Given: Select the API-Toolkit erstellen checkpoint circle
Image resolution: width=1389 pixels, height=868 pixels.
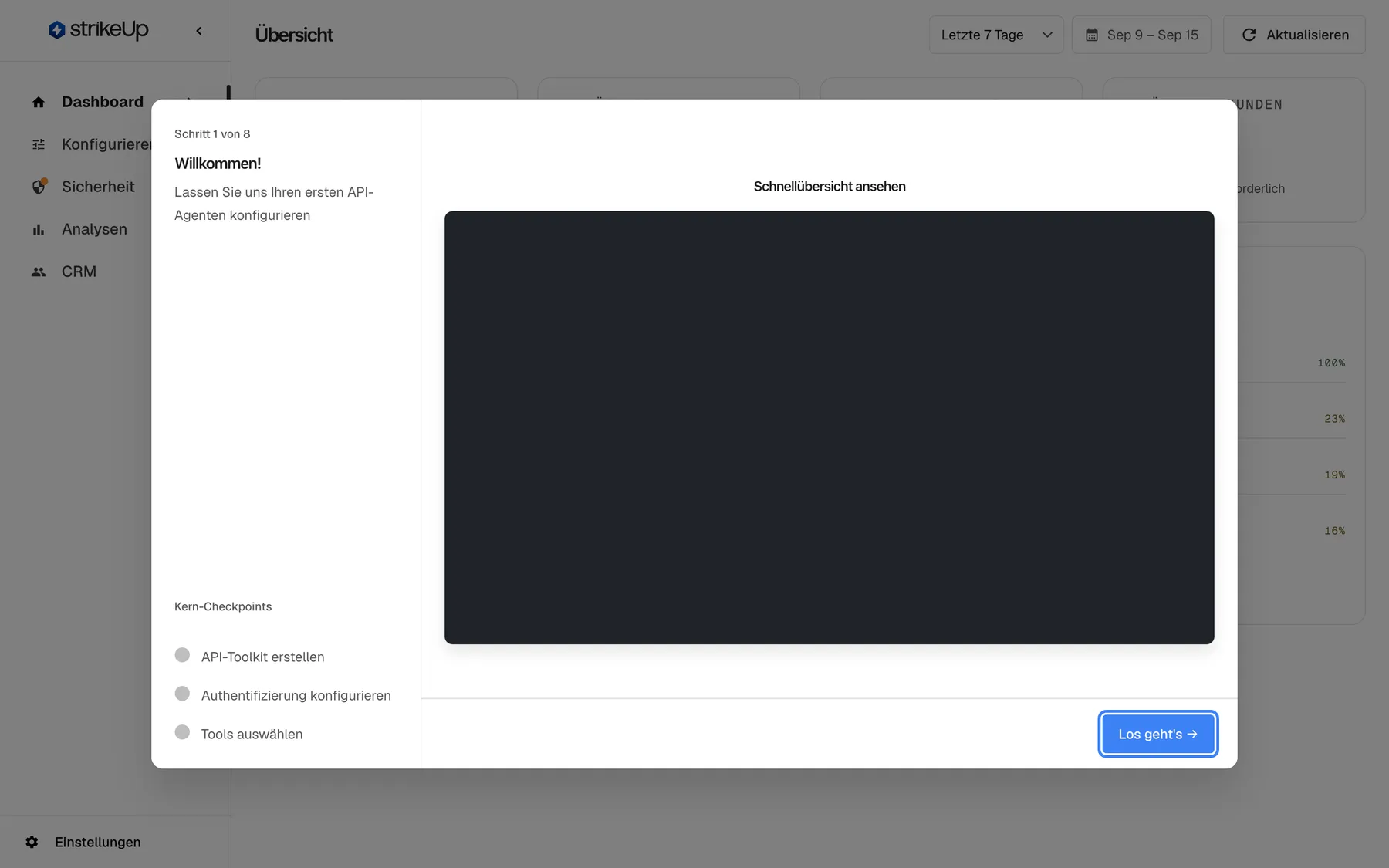Looking at the screenshot, I should (x=182, y=655).
